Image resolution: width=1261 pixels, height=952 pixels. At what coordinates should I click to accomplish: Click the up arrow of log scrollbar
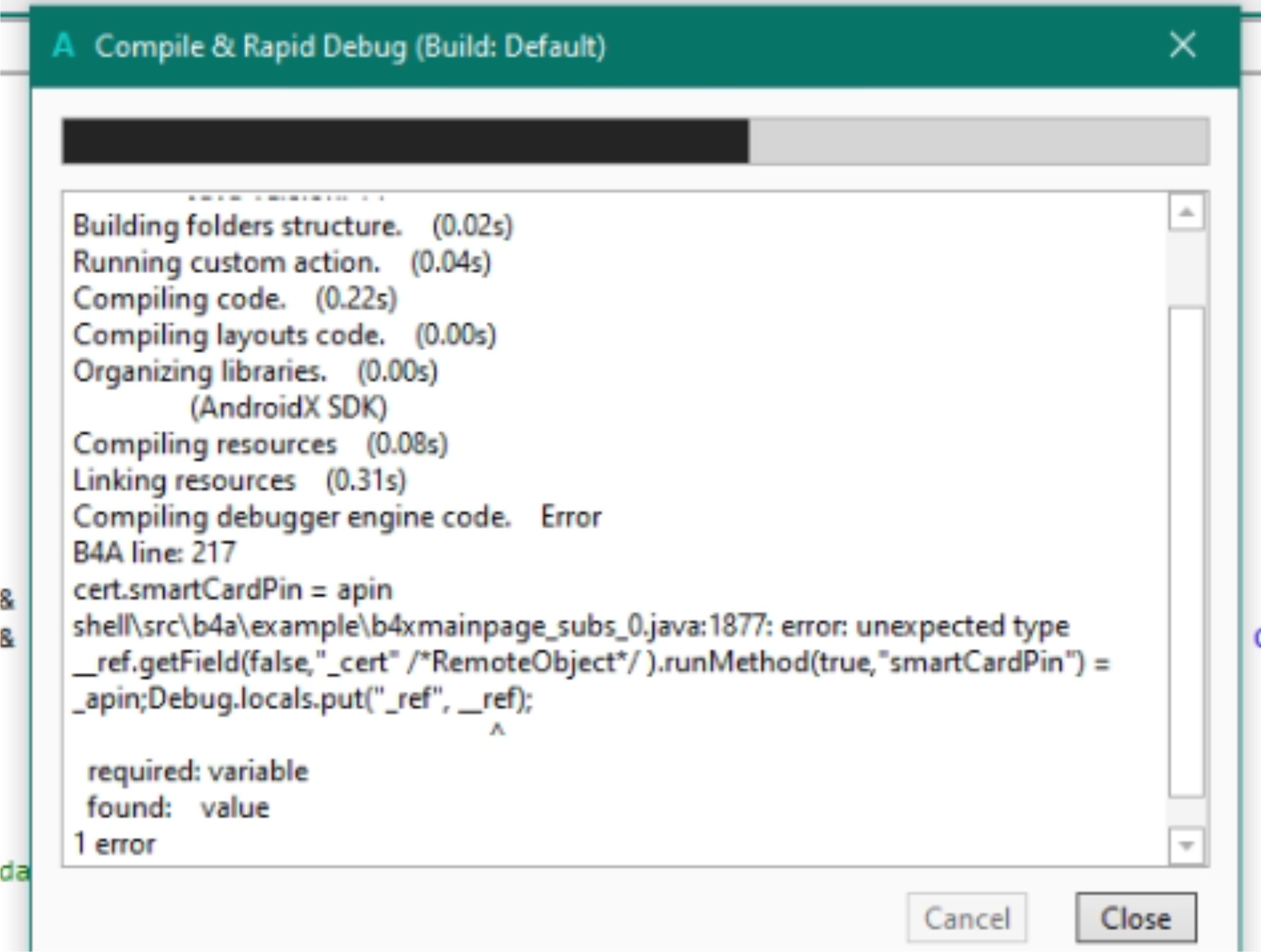coord(1186,213)
